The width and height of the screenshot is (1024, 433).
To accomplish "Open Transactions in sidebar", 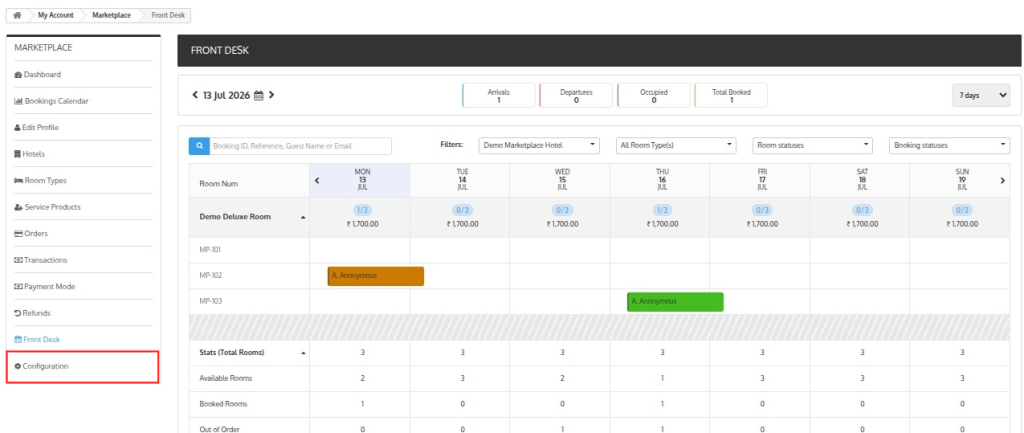I will tap(40, 260).
